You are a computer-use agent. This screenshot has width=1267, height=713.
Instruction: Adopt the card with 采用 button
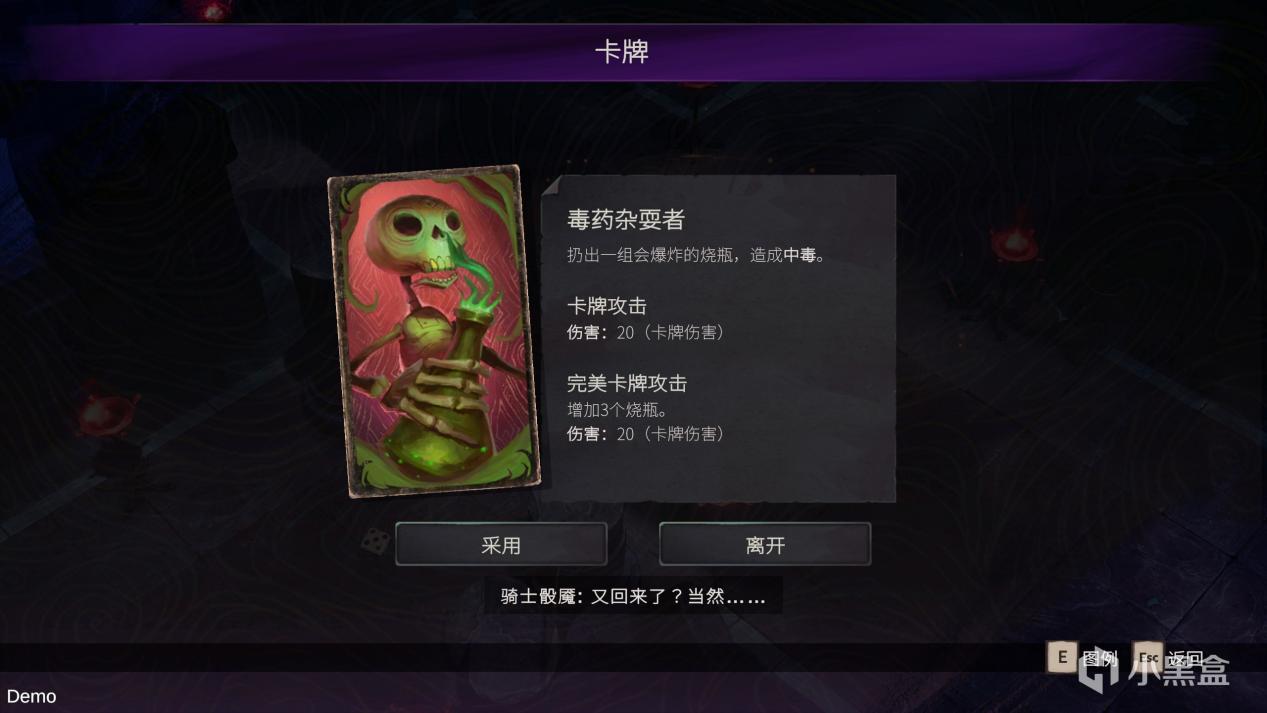(x=501, y=544)
